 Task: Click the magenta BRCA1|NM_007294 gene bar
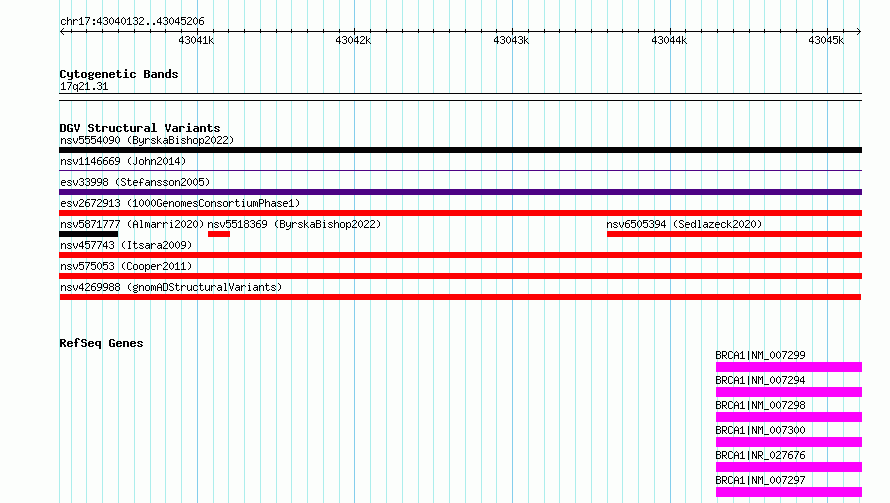click(789, 392)
